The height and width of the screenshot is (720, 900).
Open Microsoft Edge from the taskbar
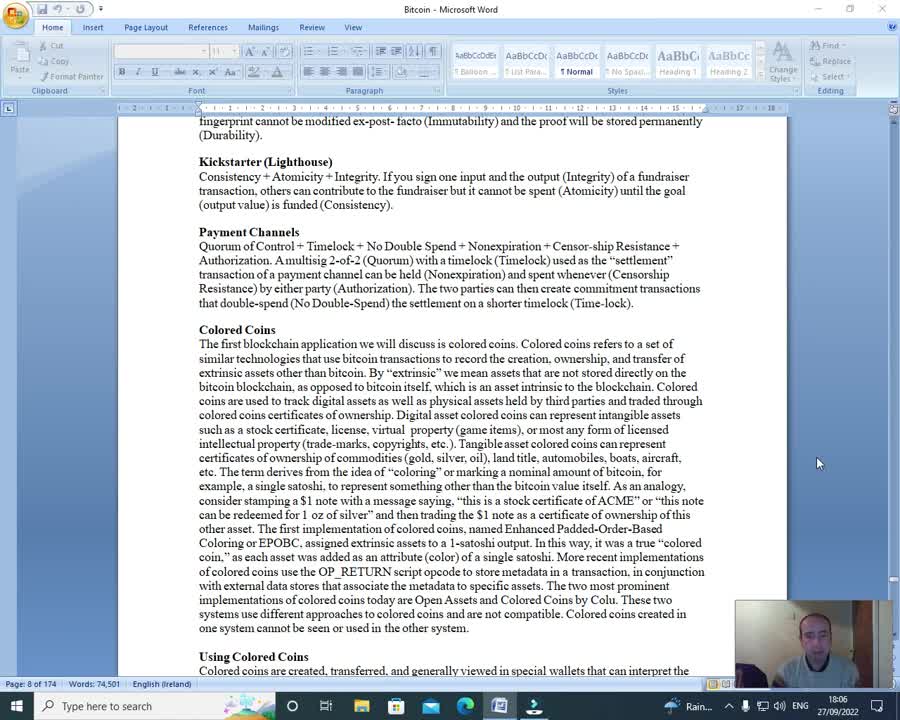pyautogui.click(x=465, y=706)
